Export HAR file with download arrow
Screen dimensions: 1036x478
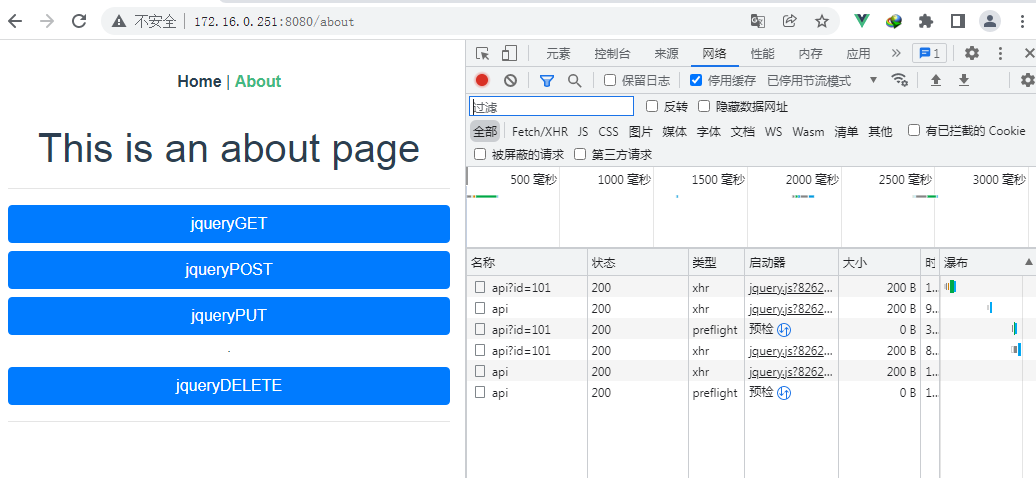click(x=964, y=81)
